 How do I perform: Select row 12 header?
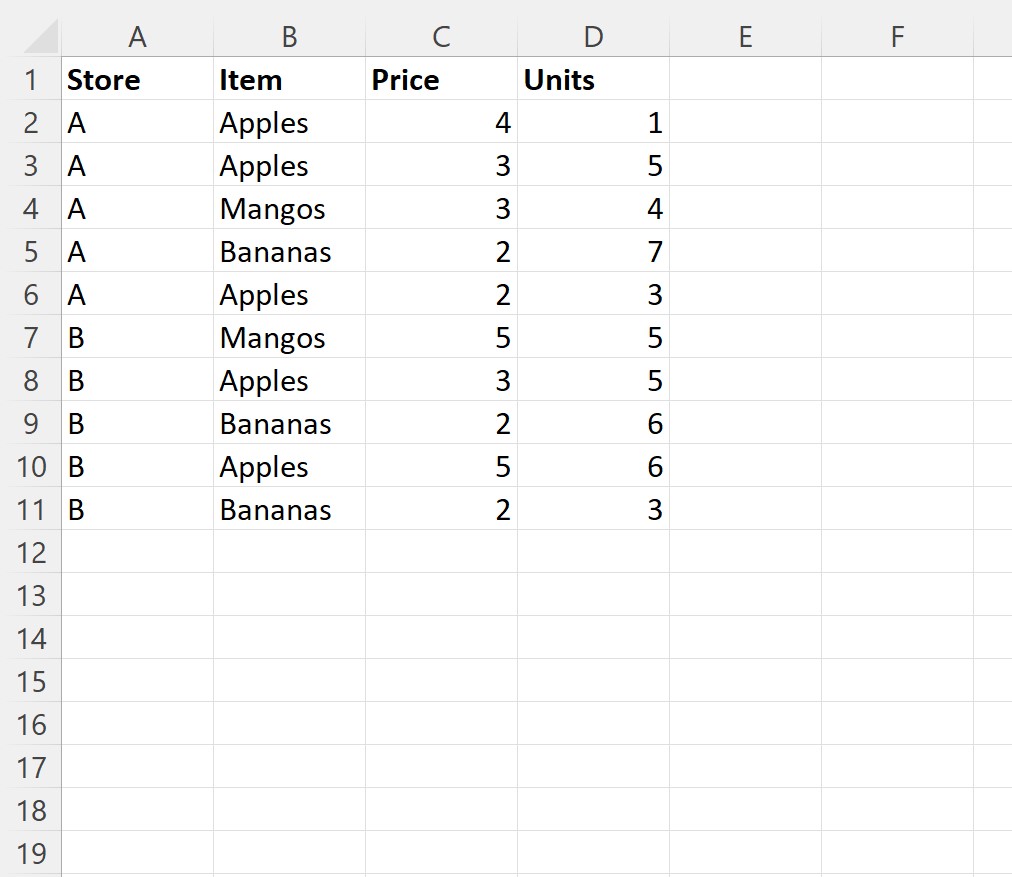pos(30,553)
